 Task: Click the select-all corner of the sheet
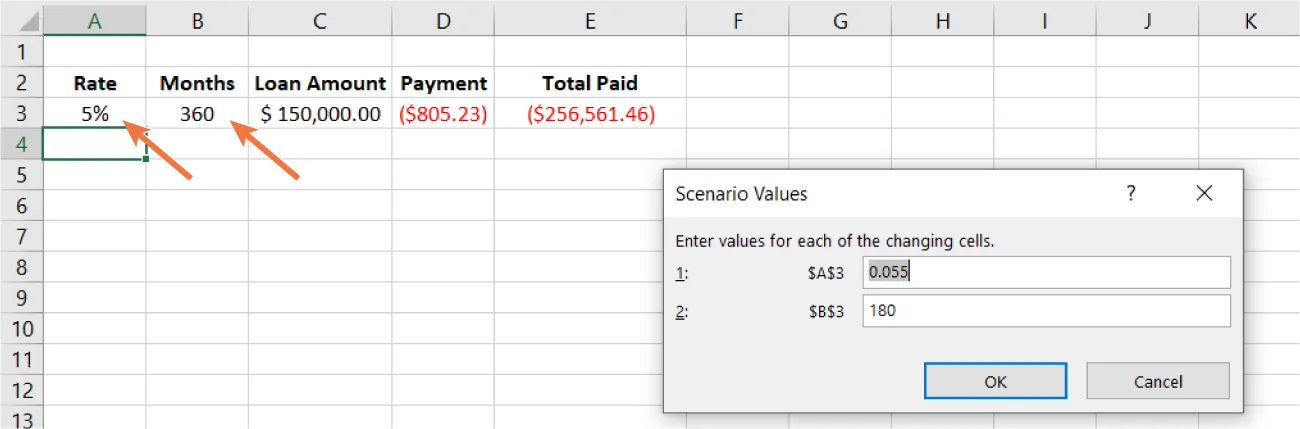(21, 20)
